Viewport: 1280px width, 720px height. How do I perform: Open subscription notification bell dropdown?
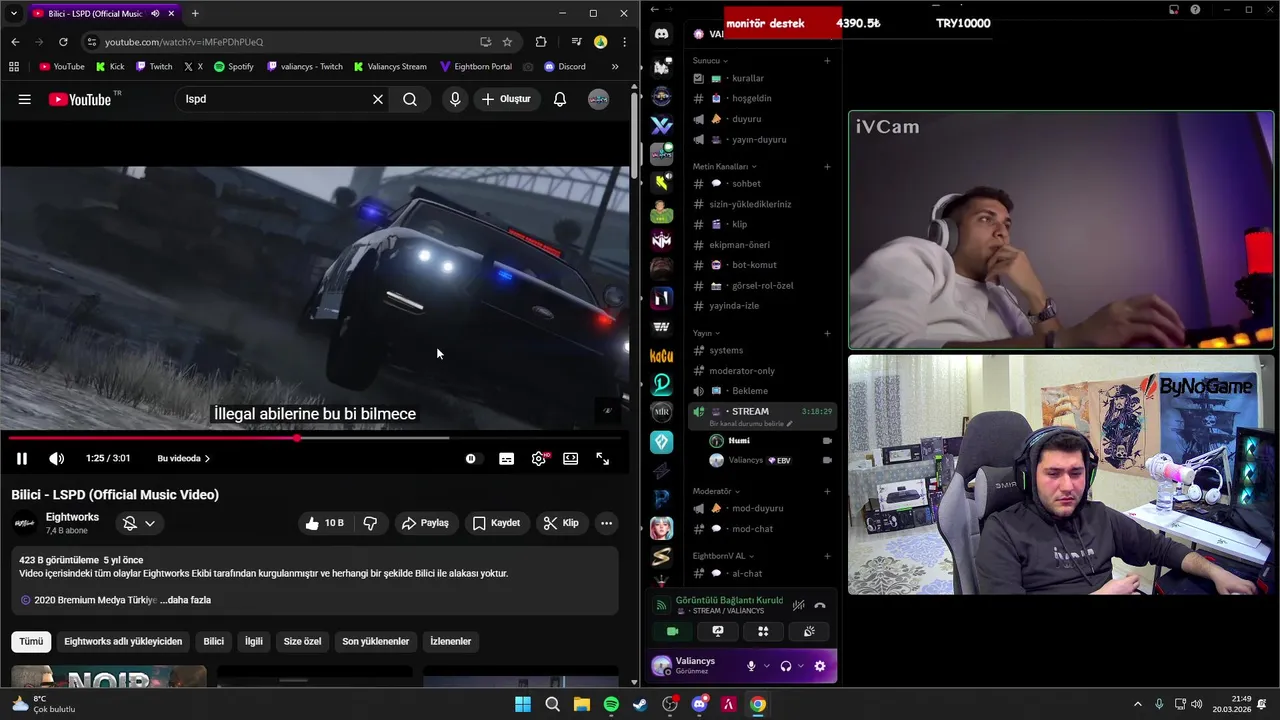(x=139, y=523)
